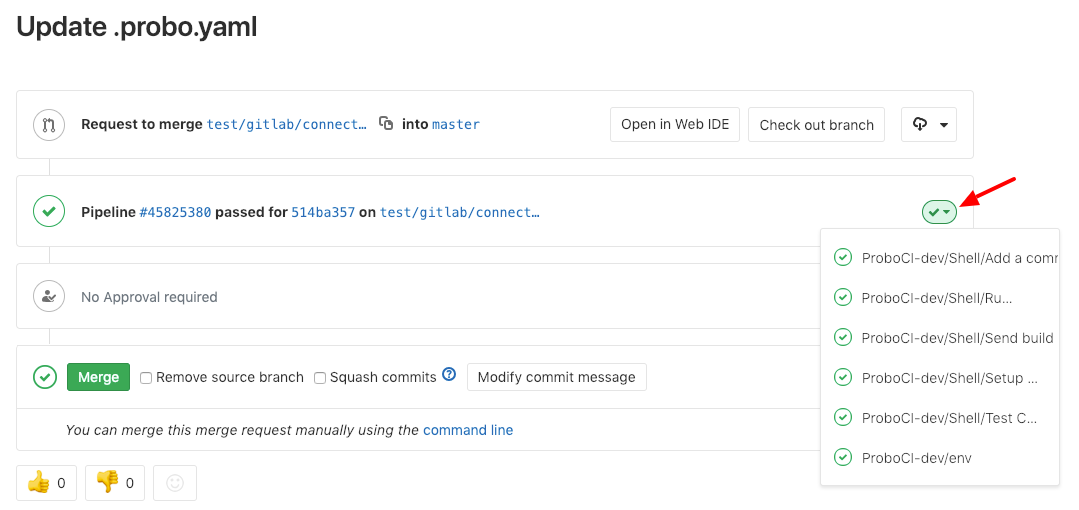Screen dimensions: 1079x510
Task: Open pipeline #45825380 link
Action: coord(175,212)
